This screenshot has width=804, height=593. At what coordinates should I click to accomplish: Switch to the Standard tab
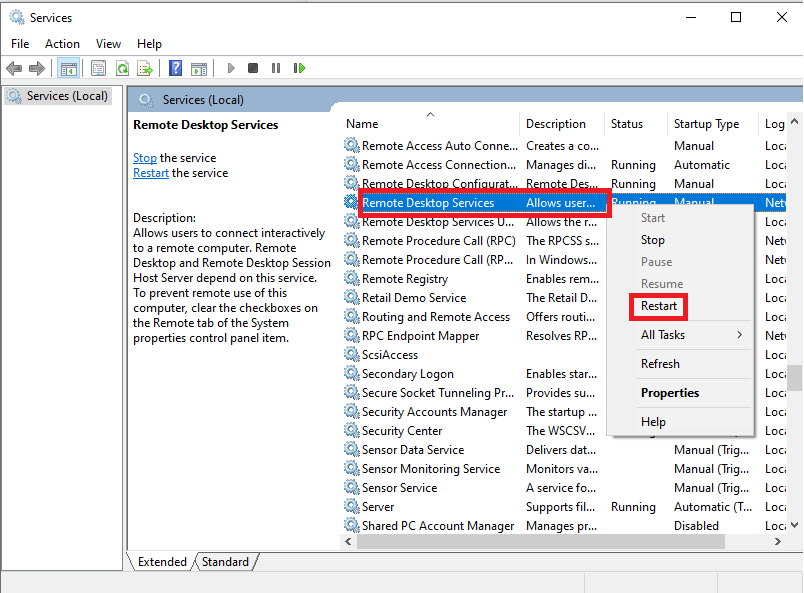225,562
